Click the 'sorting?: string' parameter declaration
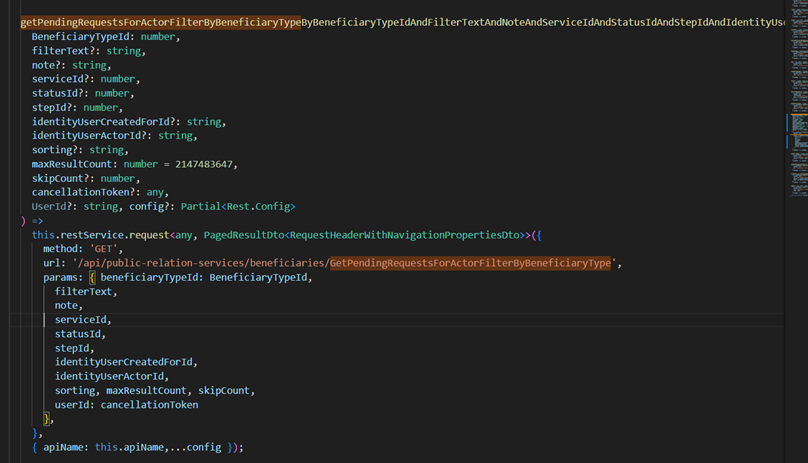Screen dimensions: 808x463 click(x=79, y=150)
